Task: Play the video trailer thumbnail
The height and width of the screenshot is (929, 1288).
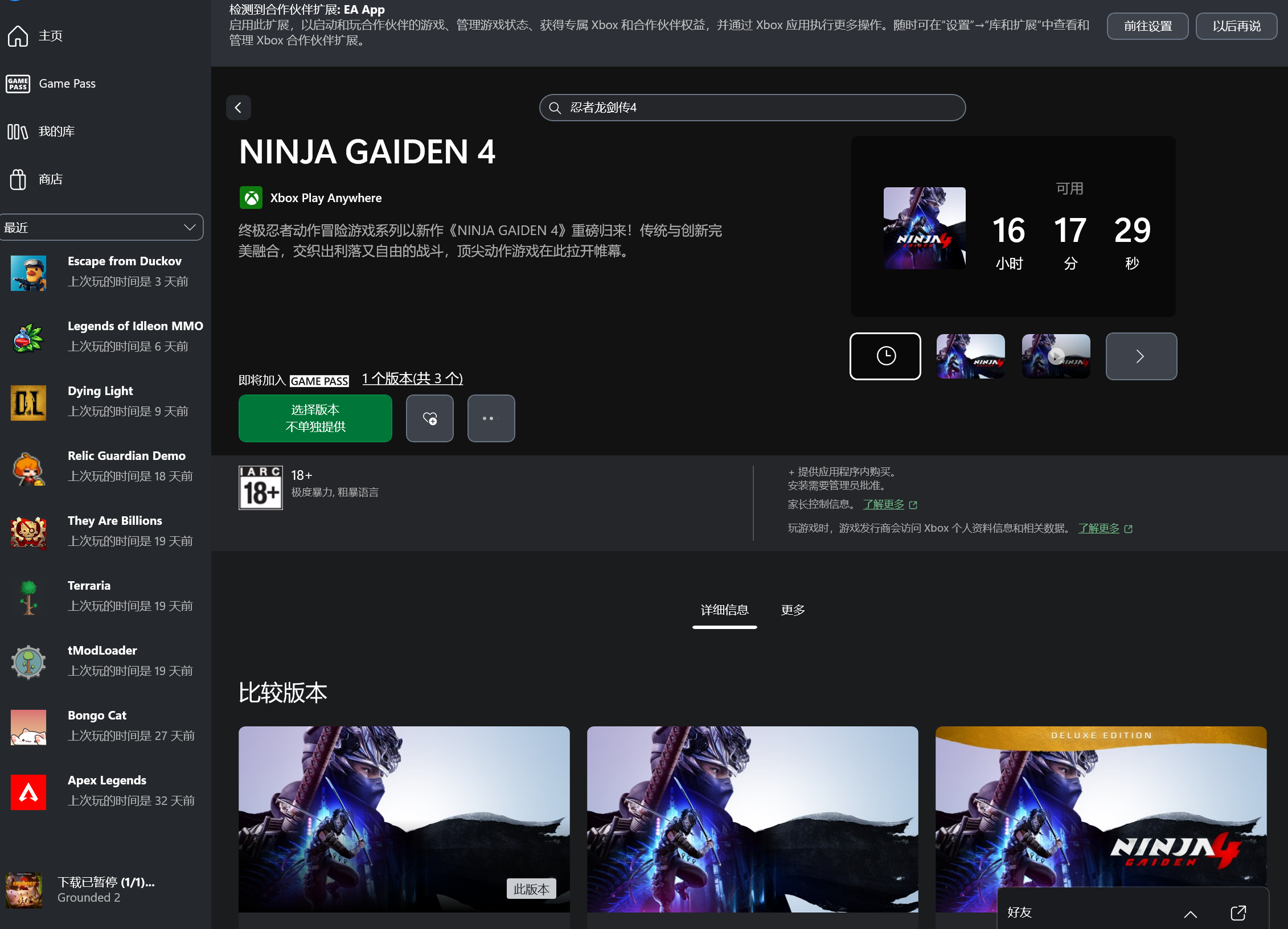Action: coord(1056,356)
